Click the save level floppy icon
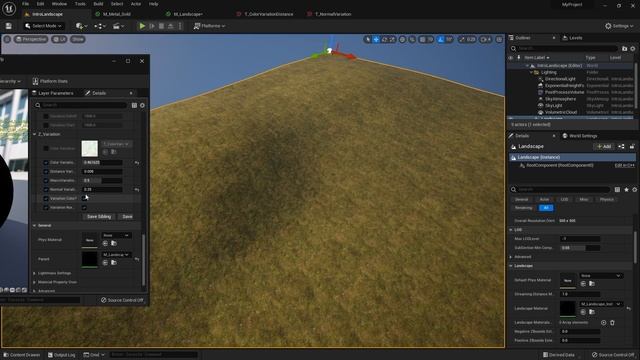Screen dimensions: 640x360 point(9,26)
